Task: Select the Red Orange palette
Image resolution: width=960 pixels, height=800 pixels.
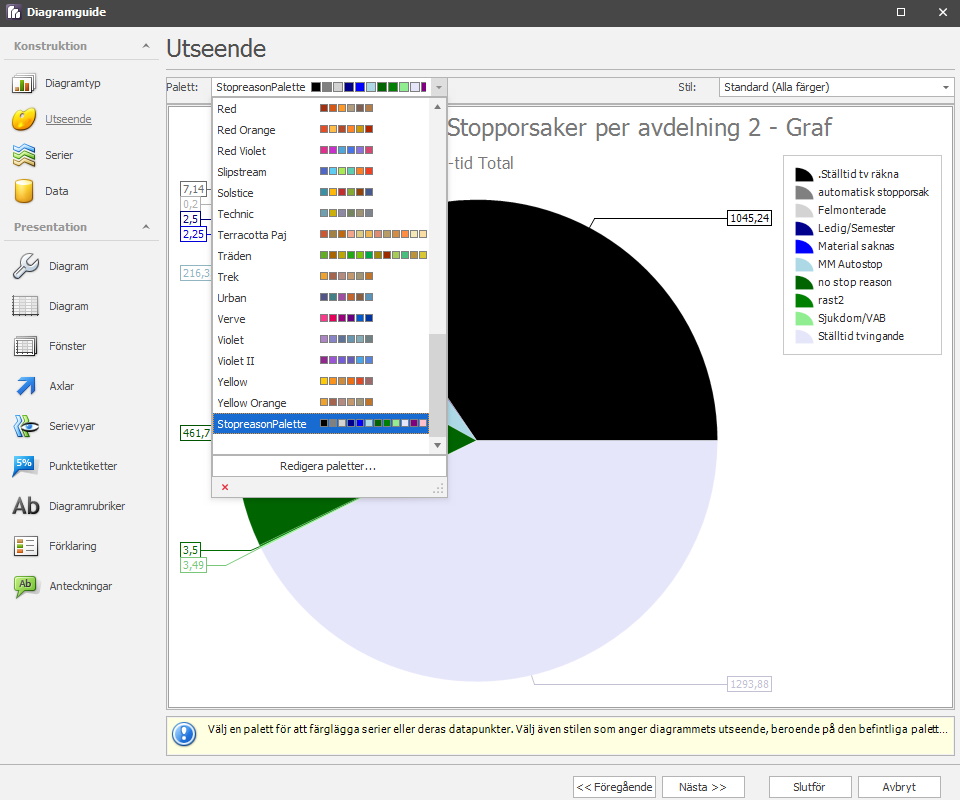Action: click(321, 130)
